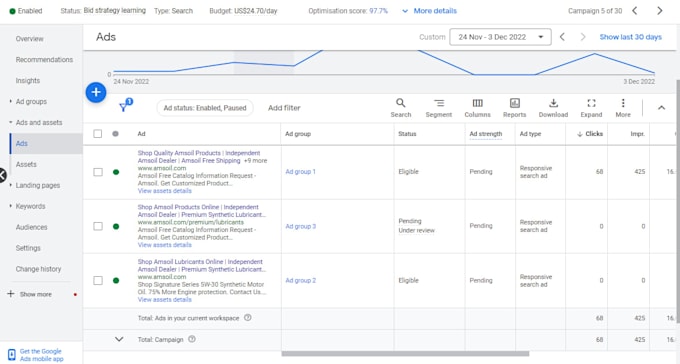Screen dimensions: 680x364
Task: Open Insights in the sidebar
Action: (28, 81)
